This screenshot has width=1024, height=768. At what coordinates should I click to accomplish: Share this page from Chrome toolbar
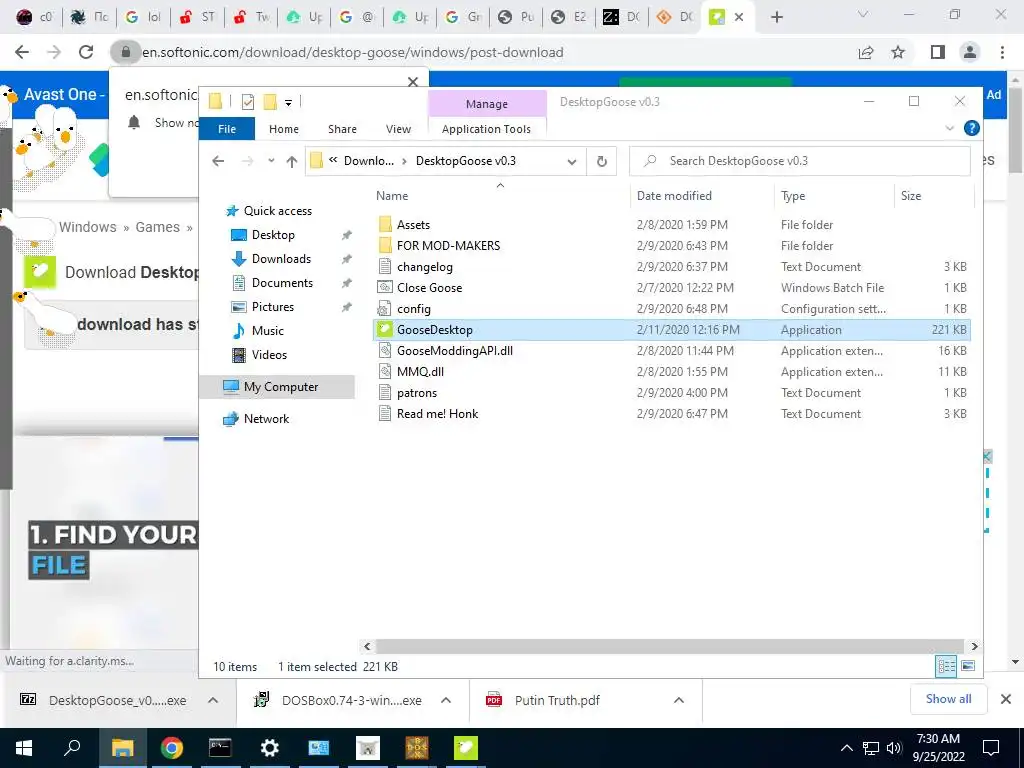click(866, 52)
